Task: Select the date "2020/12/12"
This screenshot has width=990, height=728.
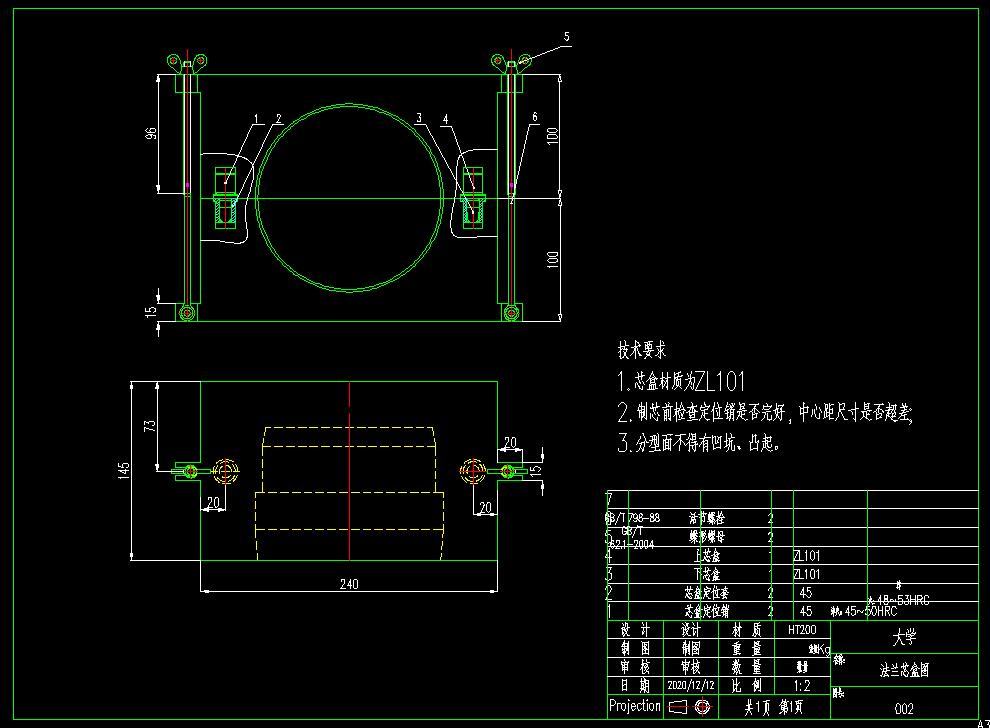Action: click(x=691, y=685)
